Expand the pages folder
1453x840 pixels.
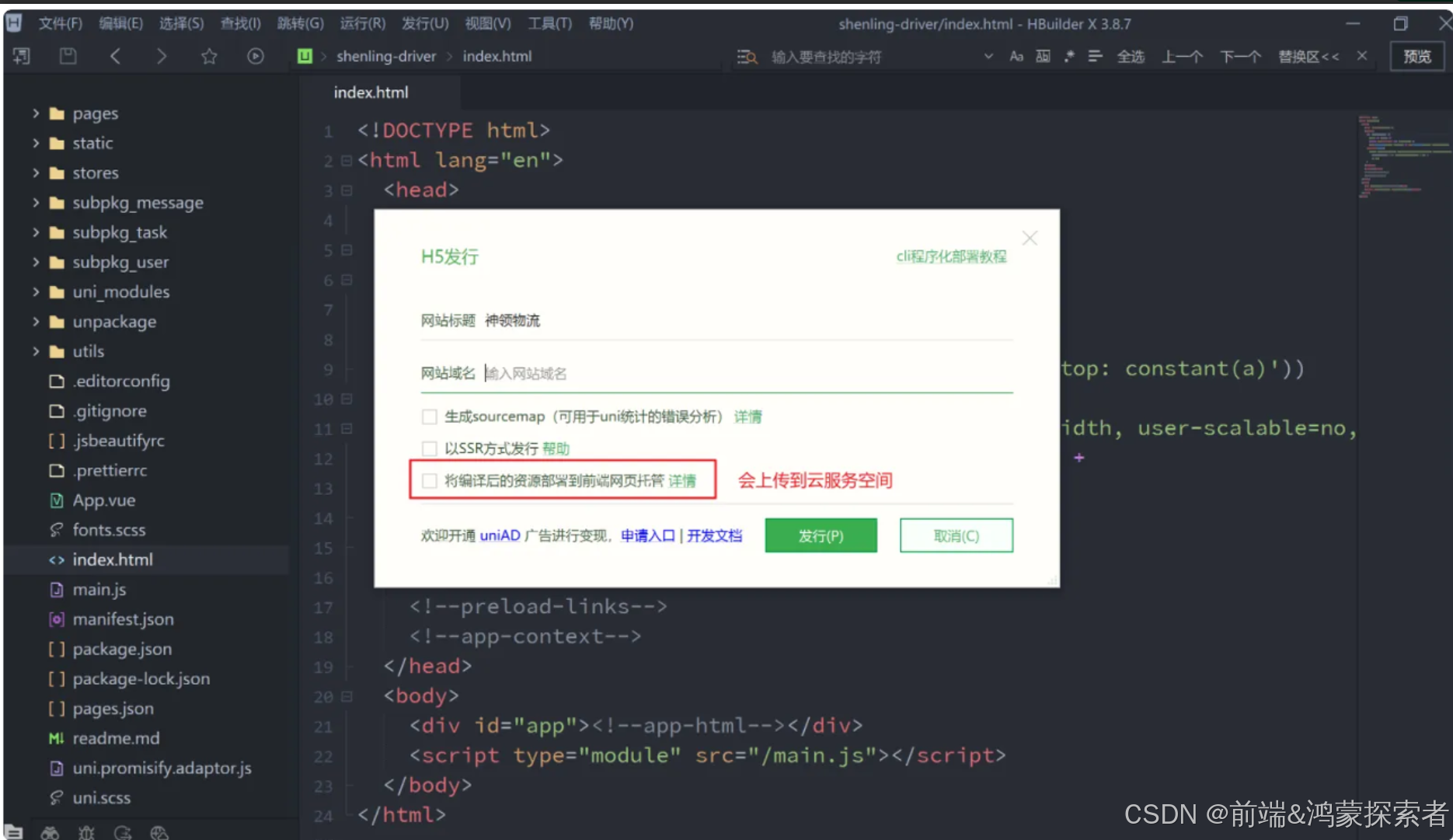(x=36, y=113)
